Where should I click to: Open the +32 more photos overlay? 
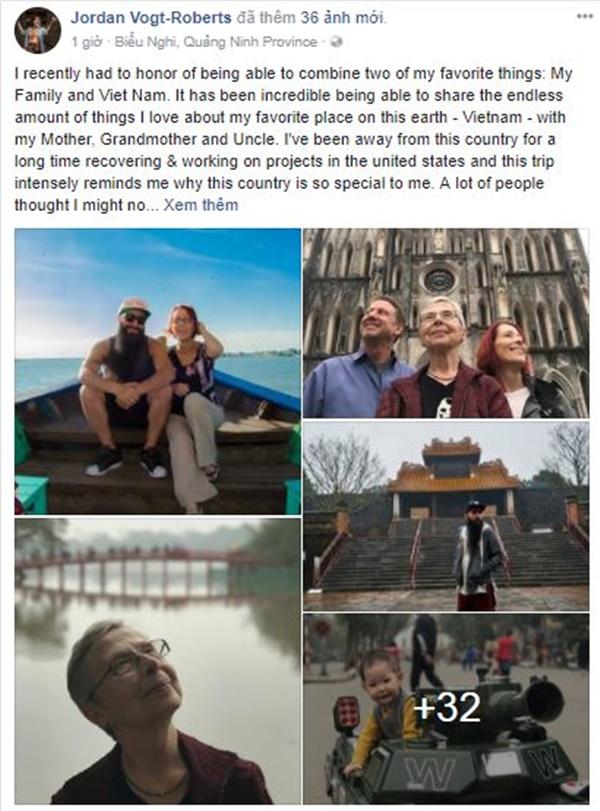(x=447, y=707)
